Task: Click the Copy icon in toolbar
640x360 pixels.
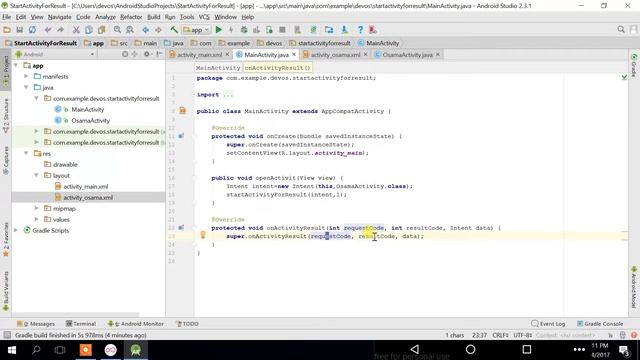Action: [89, 30]
